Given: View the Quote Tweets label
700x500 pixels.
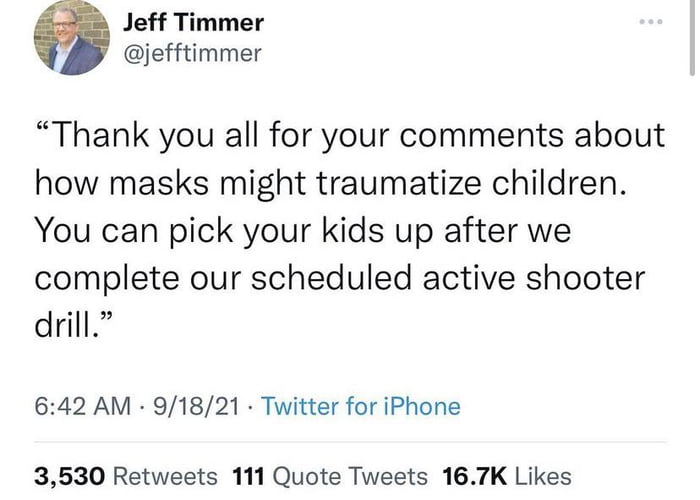Looking at the screenshot, I should (350, 476).
